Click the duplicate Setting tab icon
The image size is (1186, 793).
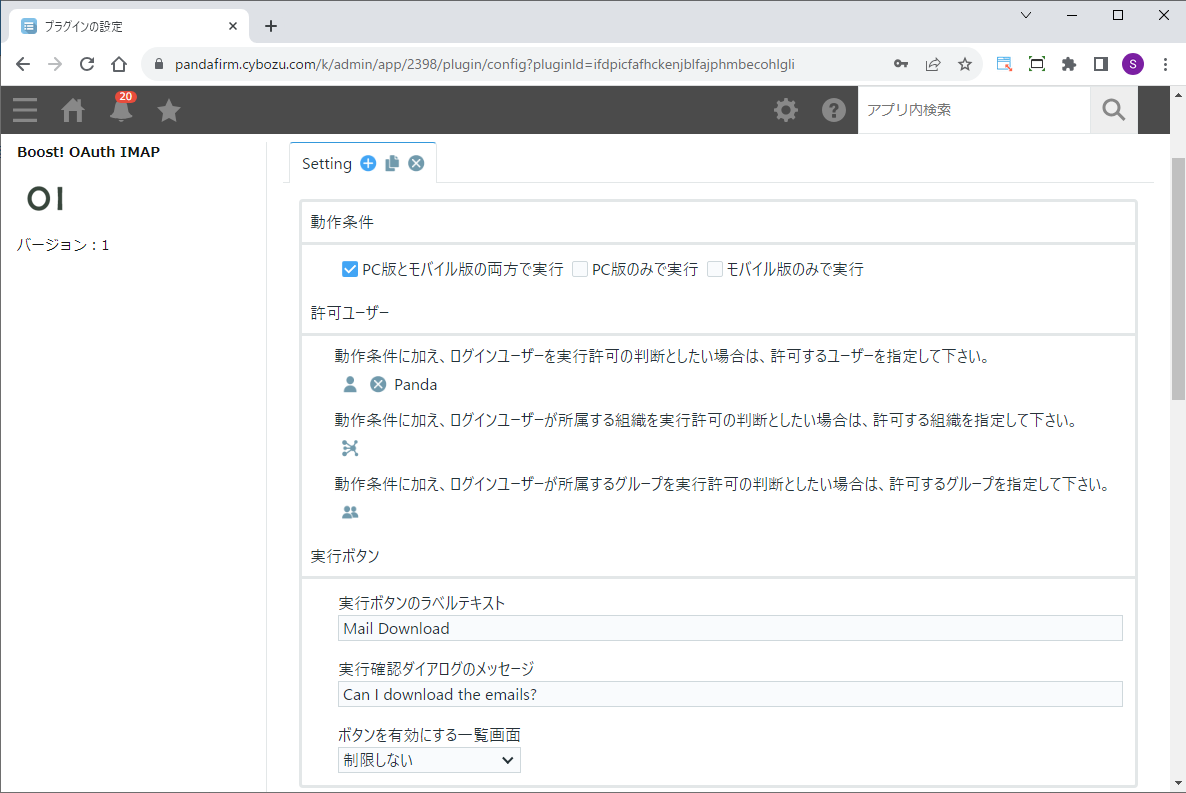click(x=392, y=163)
